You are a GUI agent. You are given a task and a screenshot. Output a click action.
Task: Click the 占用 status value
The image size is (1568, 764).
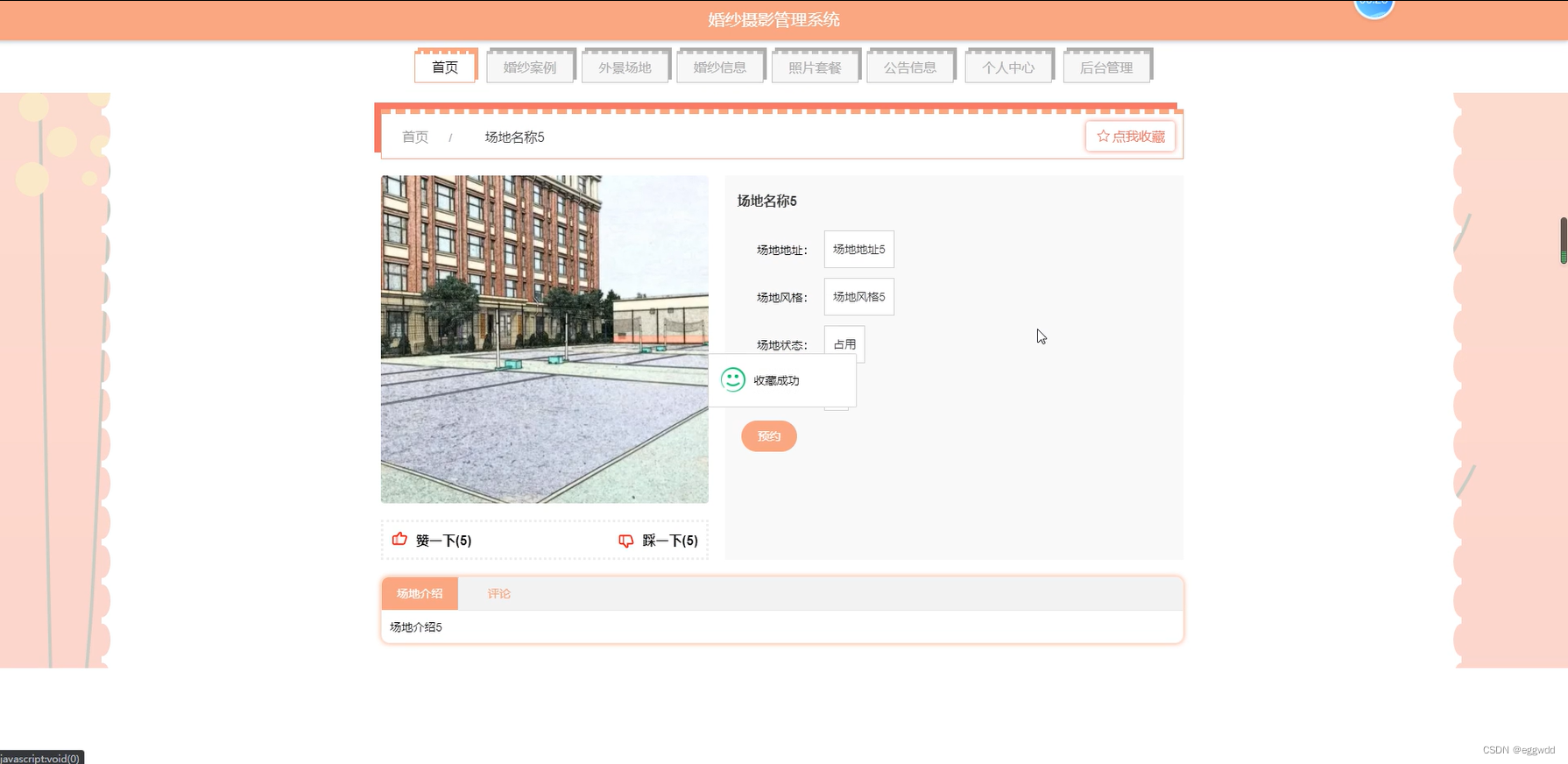(x=844, y=343)
